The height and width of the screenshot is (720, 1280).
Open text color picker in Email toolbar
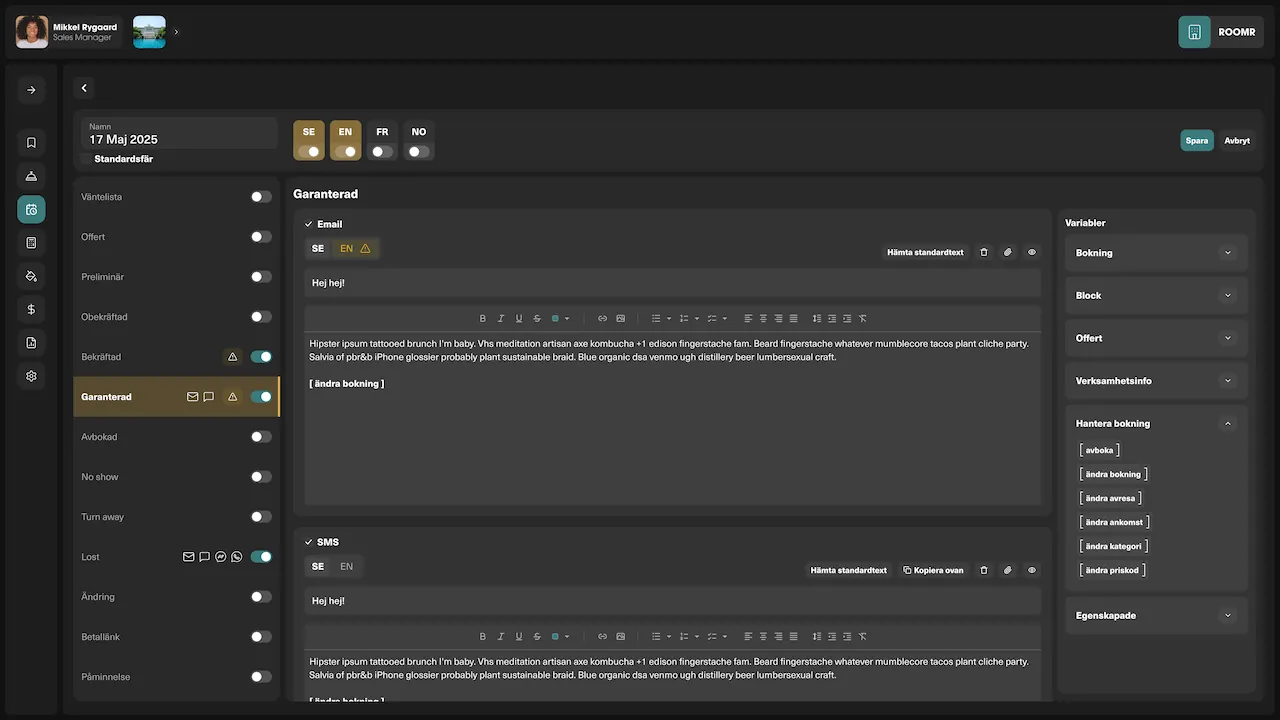[560, 318]
